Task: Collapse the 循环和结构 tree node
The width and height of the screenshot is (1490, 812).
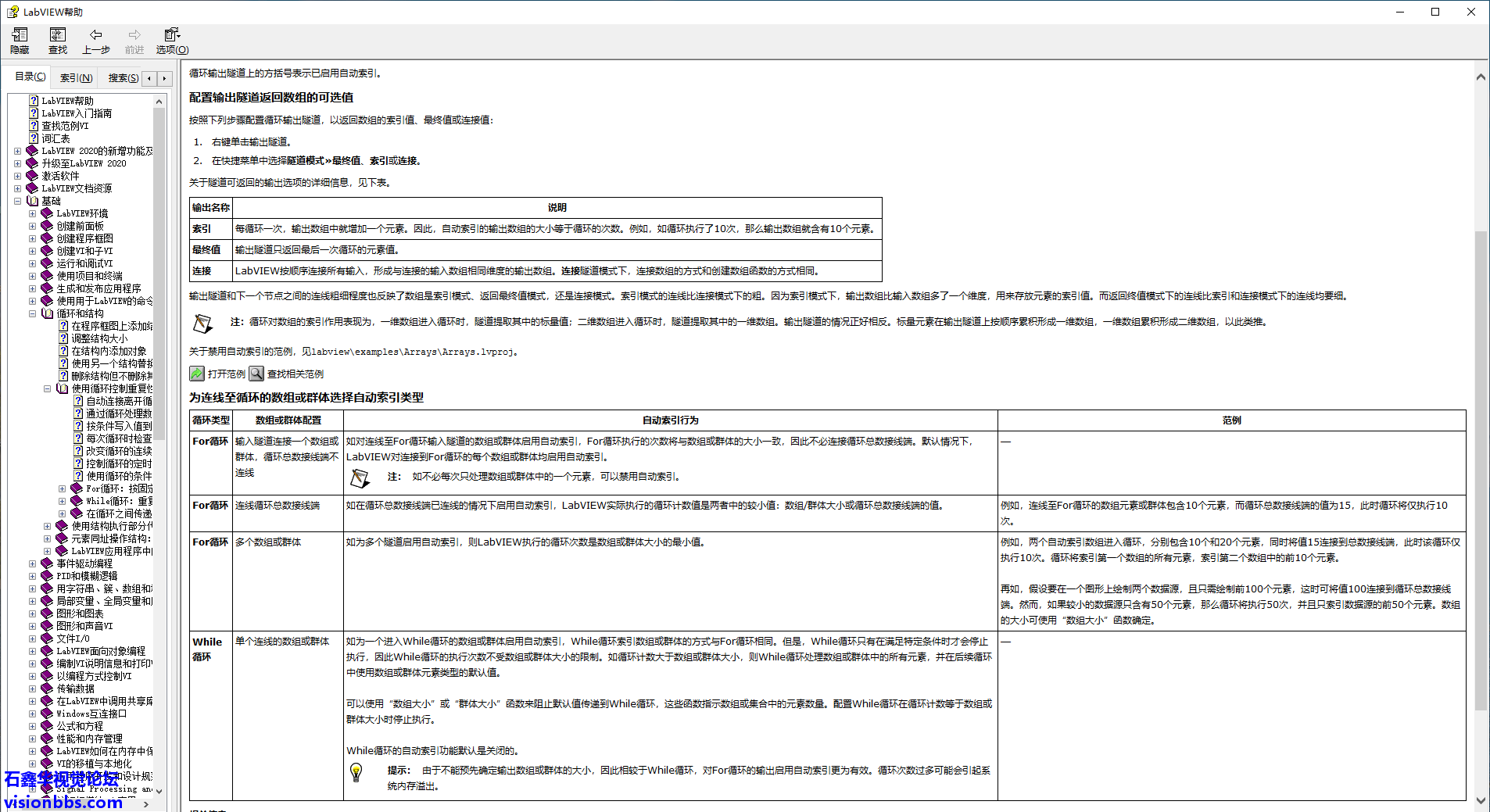Action: click(32, 313)
